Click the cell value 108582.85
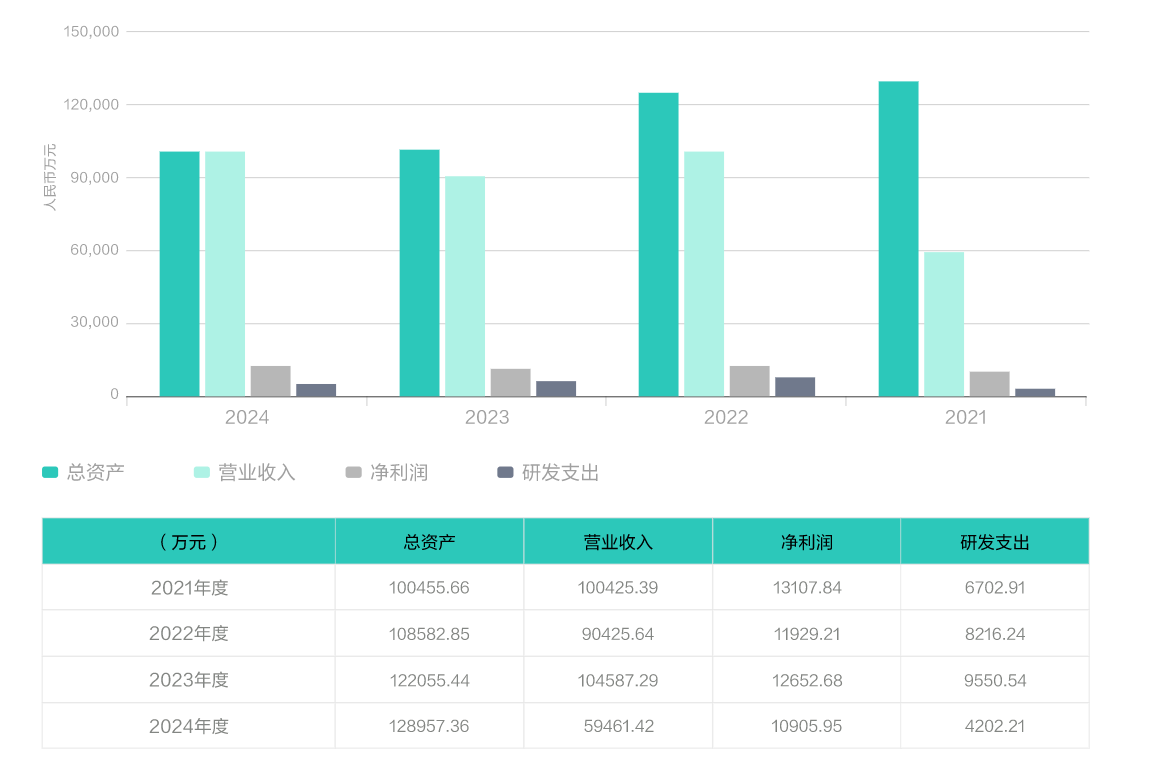The width and height of the screenshot is (1150, 774). pyautogui.click(x=429, y=634)
